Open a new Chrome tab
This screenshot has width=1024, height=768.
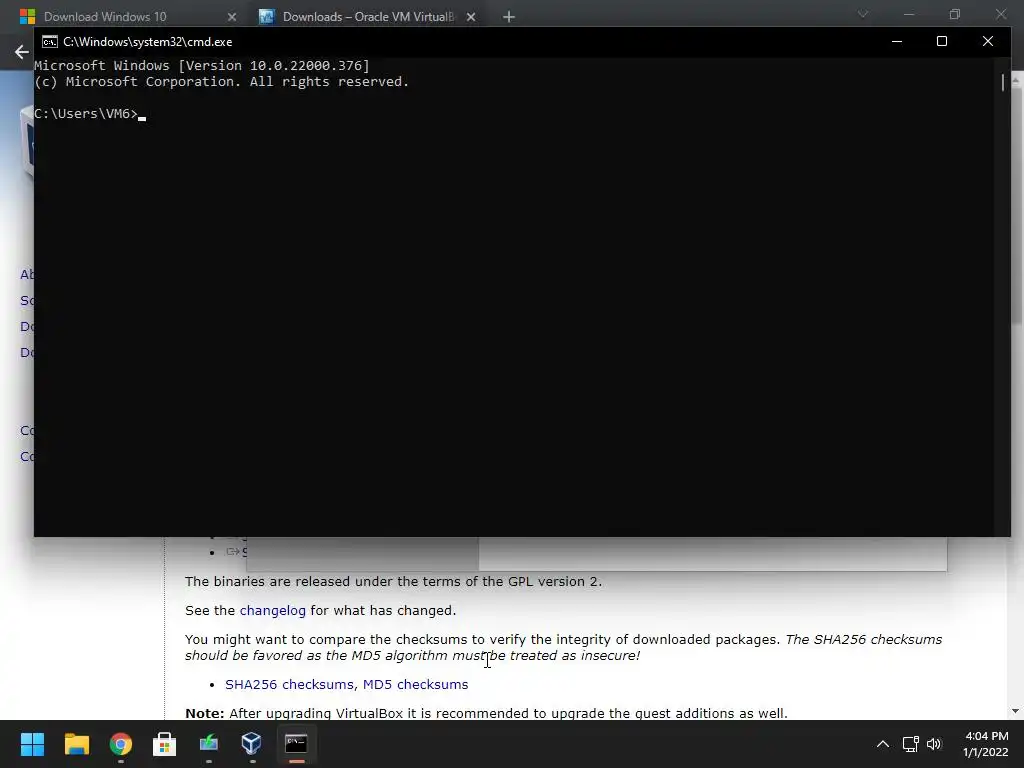(509, 17)
